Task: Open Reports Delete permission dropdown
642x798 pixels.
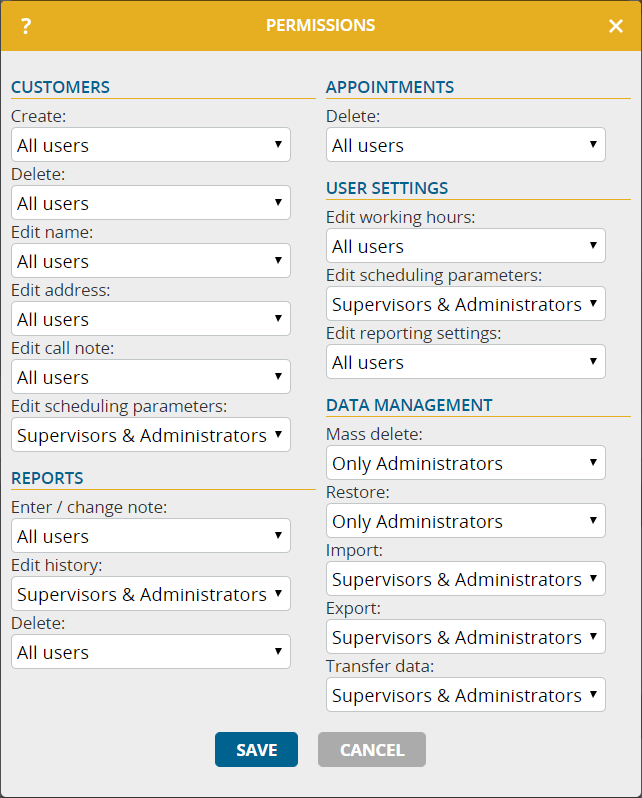Action: [x=151, y=652]
